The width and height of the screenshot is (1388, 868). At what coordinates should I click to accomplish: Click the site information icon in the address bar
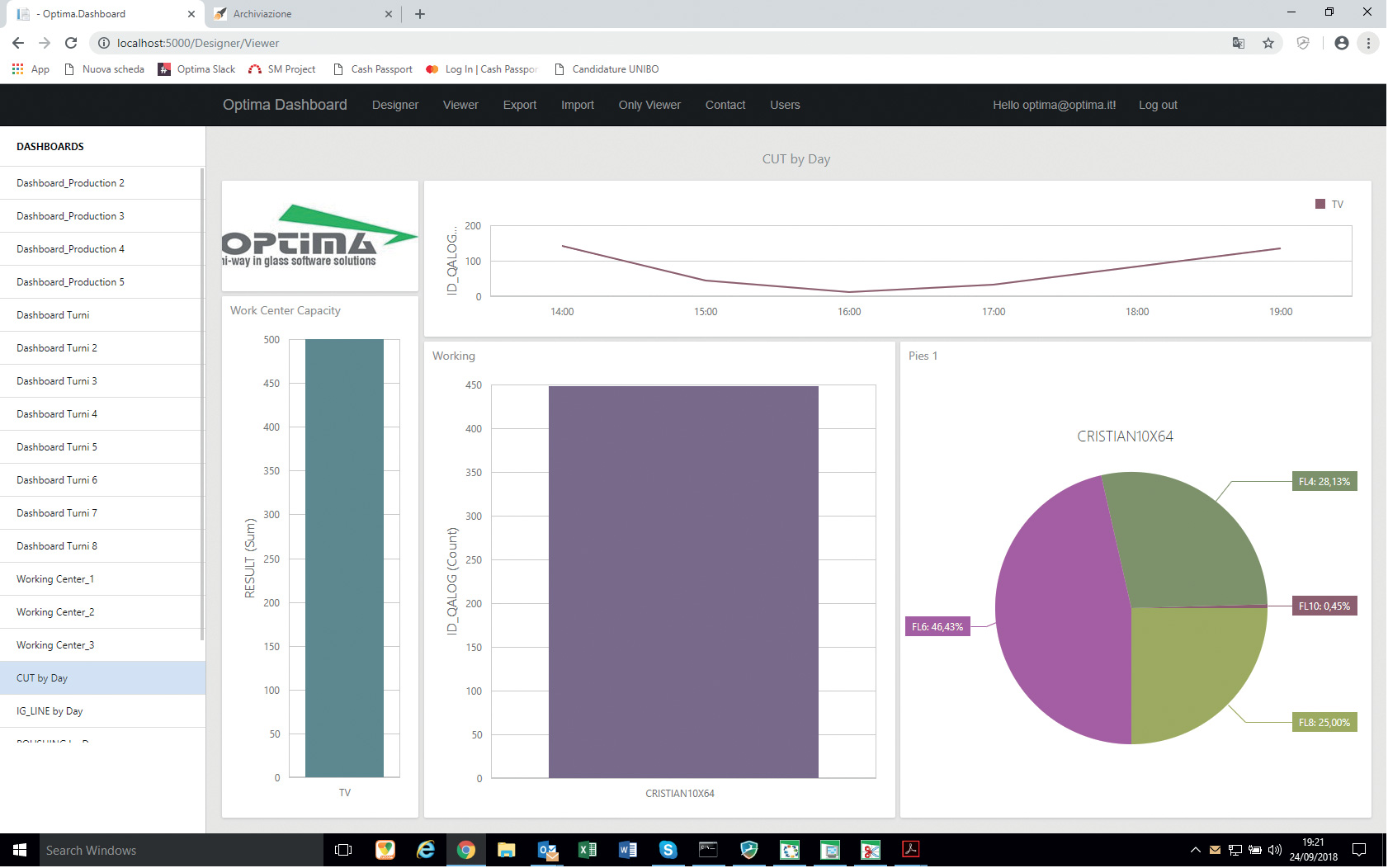104,43
